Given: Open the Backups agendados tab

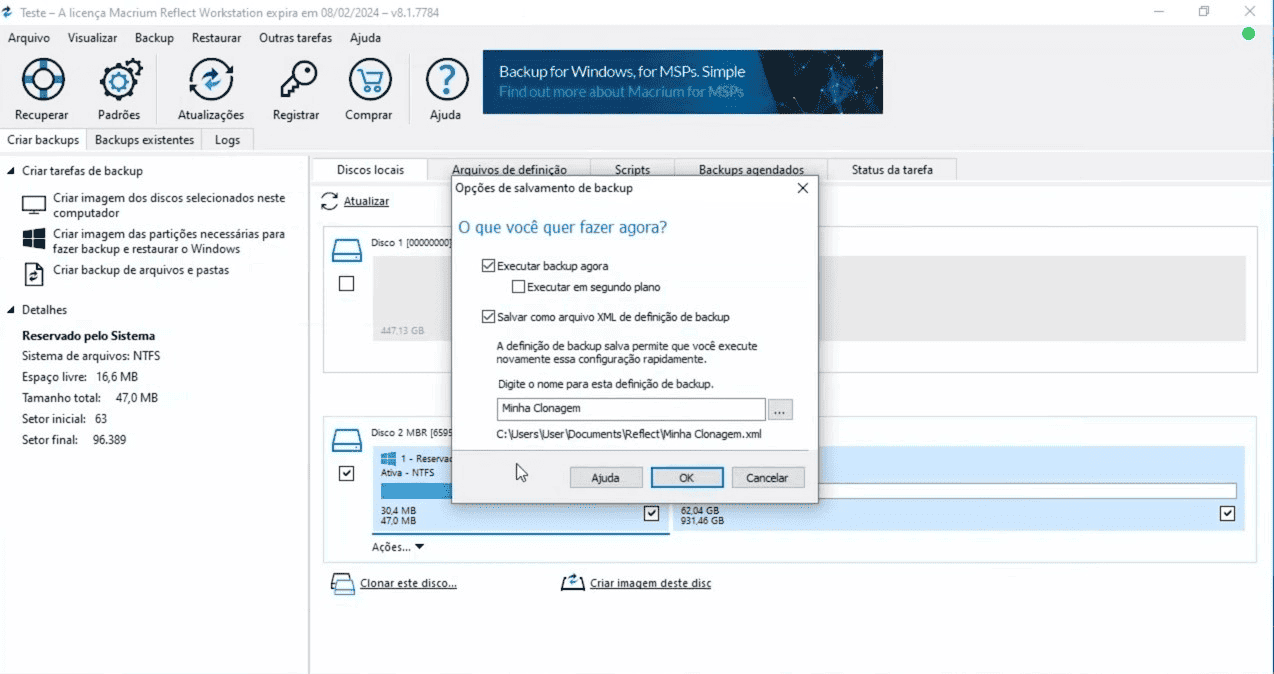Looking at the screenshot, I should coord(750,170).
